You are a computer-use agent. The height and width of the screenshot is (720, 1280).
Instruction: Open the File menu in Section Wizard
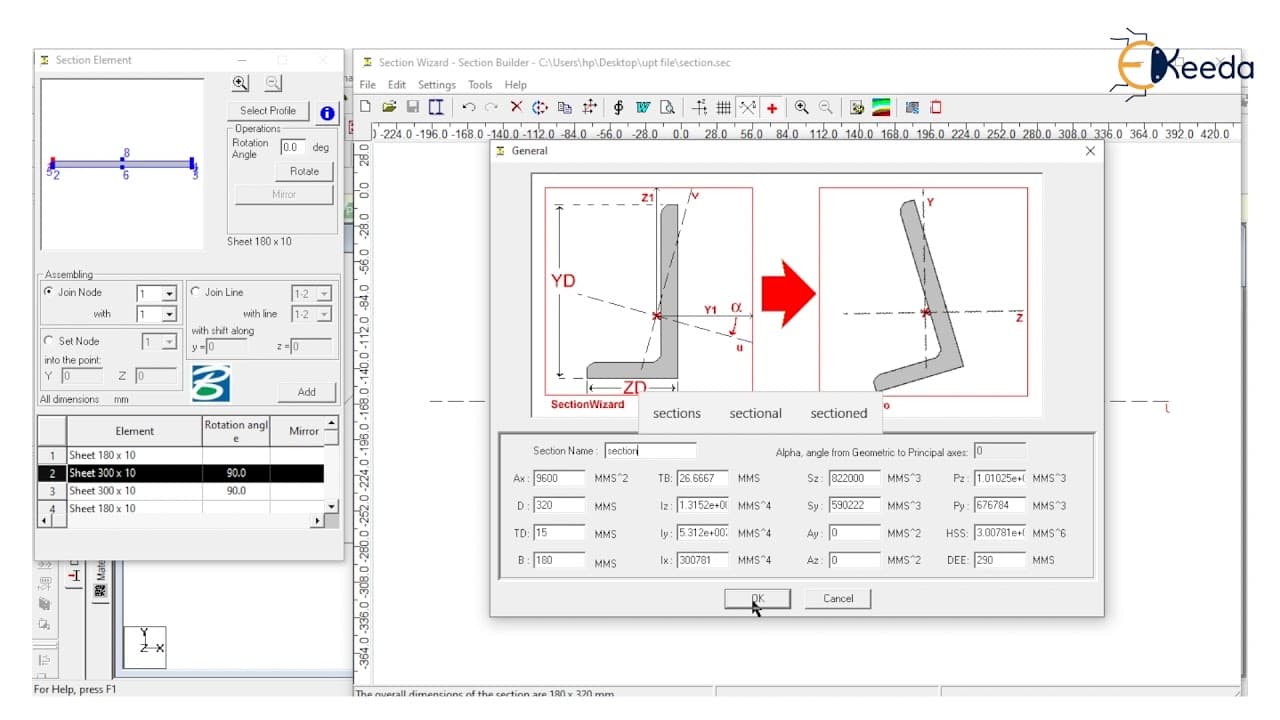click(368, 85)
